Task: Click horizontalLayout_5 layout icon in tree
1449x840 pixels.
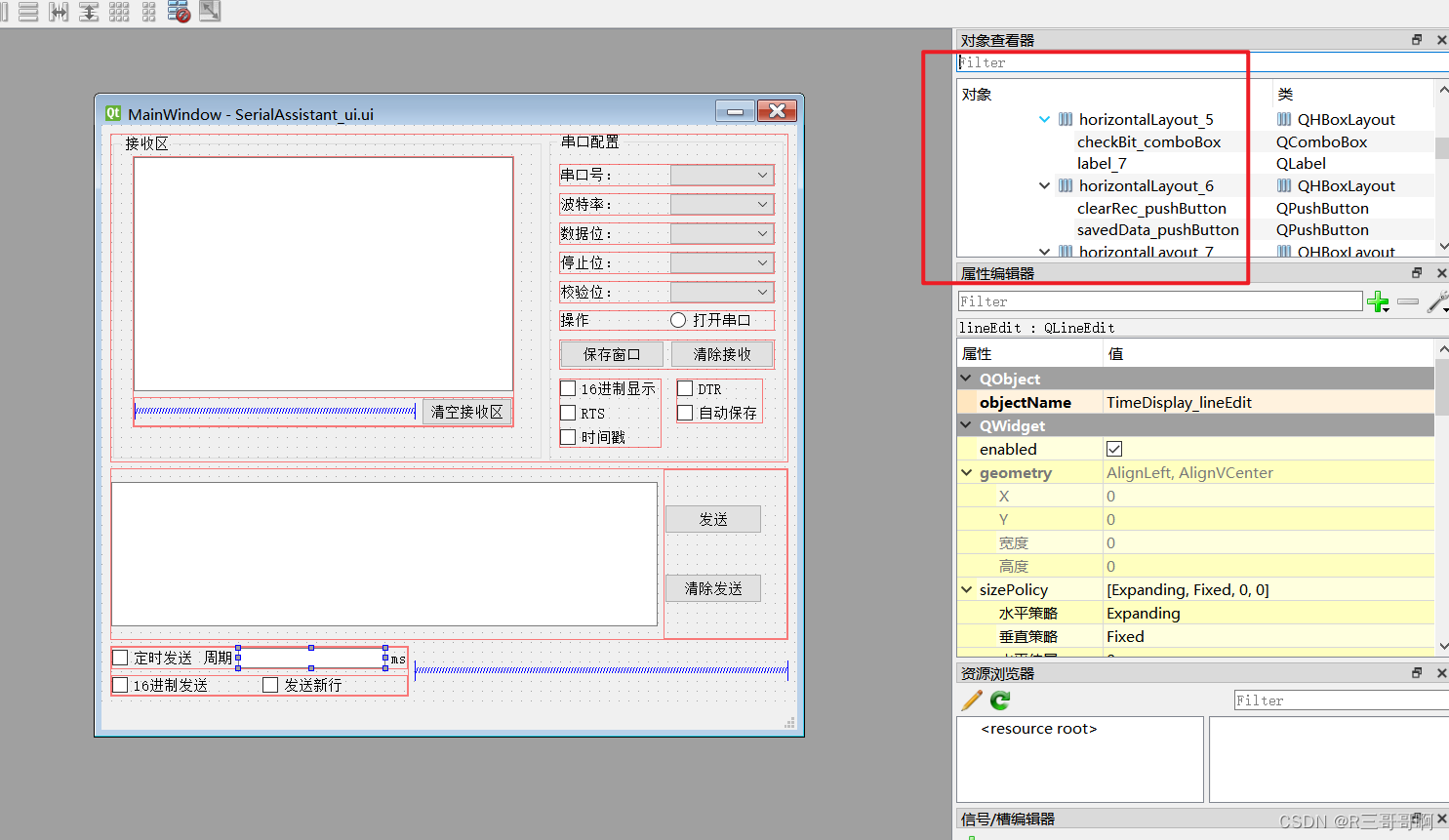Action: [x=1066, y=119]
